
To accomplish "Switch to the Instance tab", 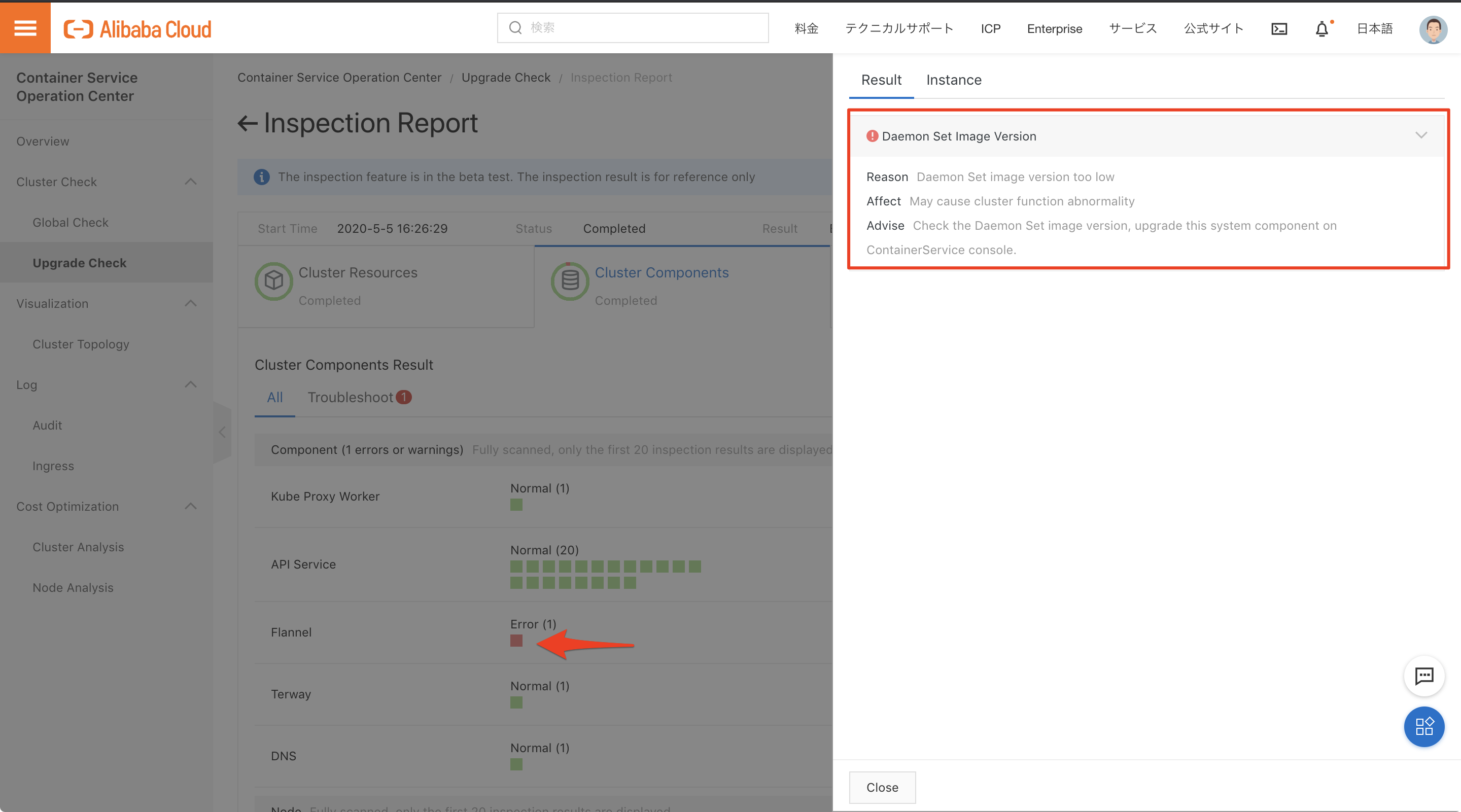I will 953,80.
